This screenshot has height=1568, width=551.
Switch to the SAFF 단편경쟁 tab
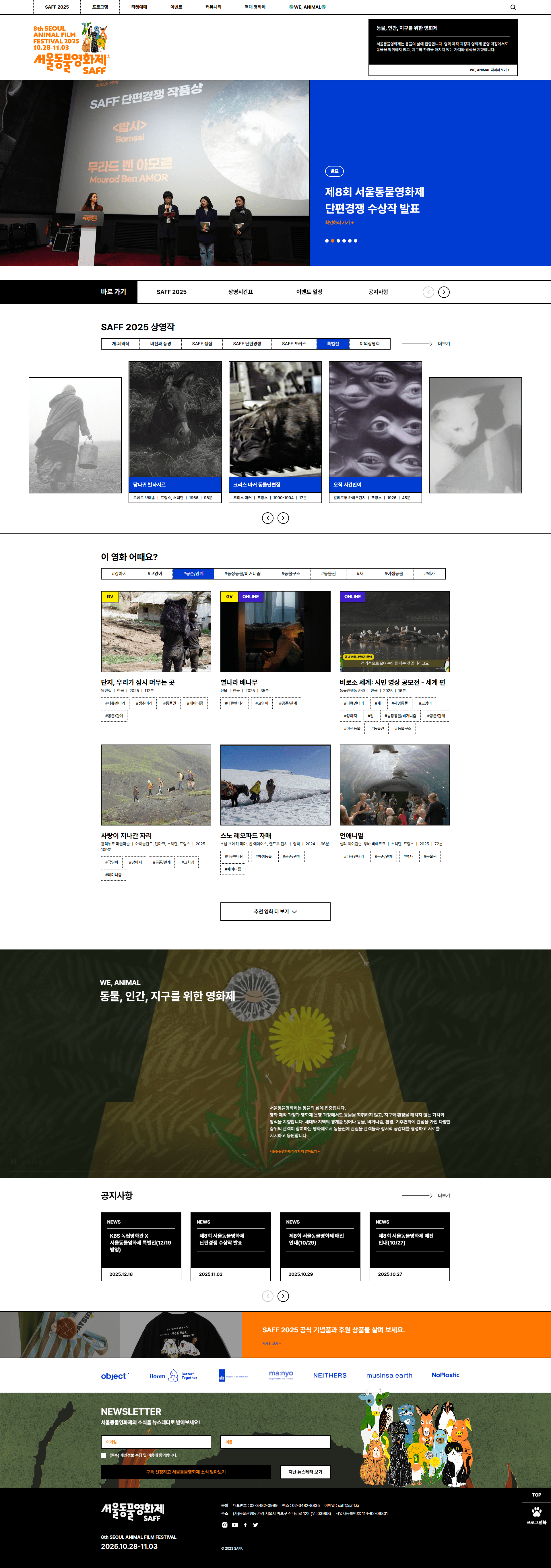point(247,344)
